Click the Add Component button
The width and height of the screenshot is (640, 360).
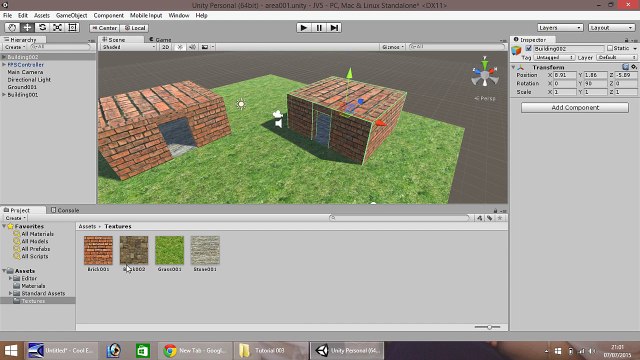click(x=575, y=107)
